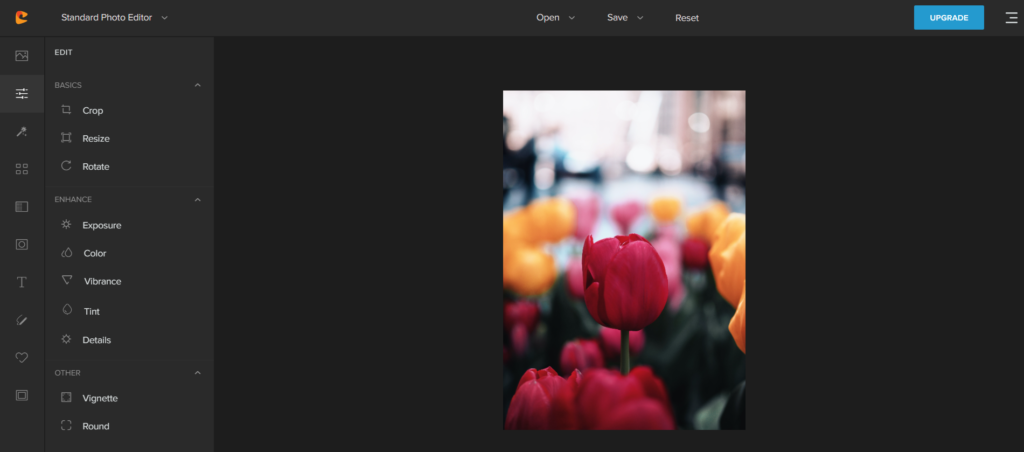Click Reset in the top bar

pos(687,18)
